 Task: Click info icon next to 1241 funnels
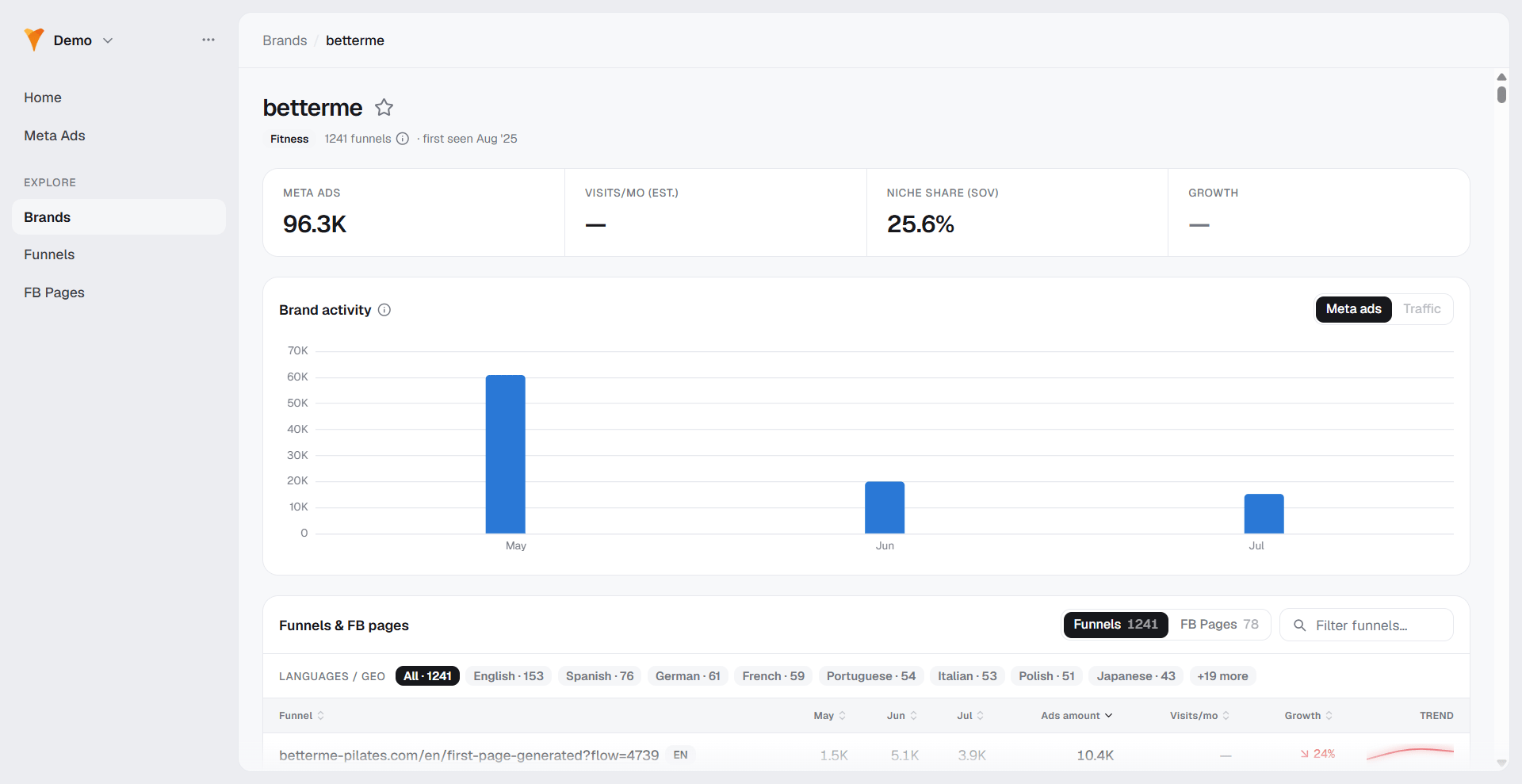point(403,139)
